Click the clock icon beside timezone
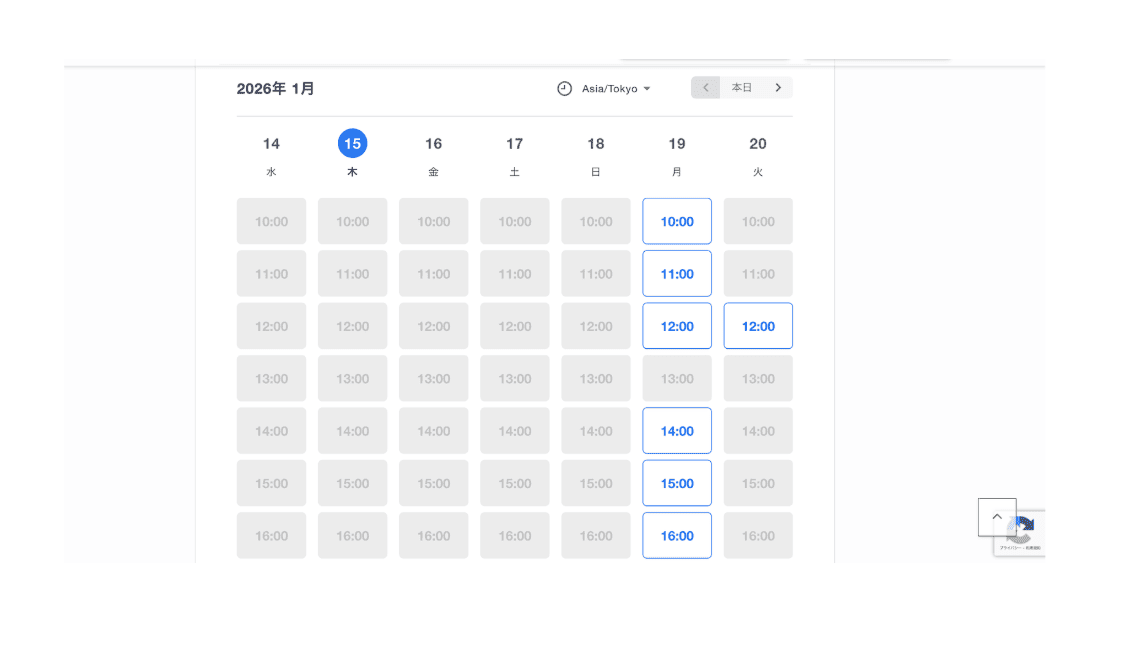Viewport: 1136px width, 672px height. [x=564, y=89]
